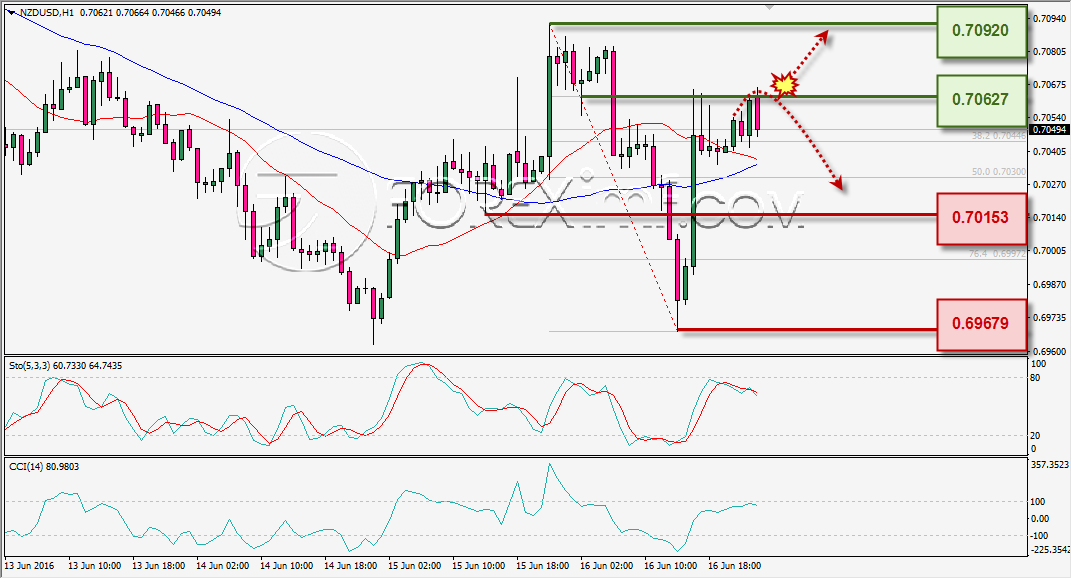
Task: Click the downward red dotted arrowhead
Action: coord(836,181)
